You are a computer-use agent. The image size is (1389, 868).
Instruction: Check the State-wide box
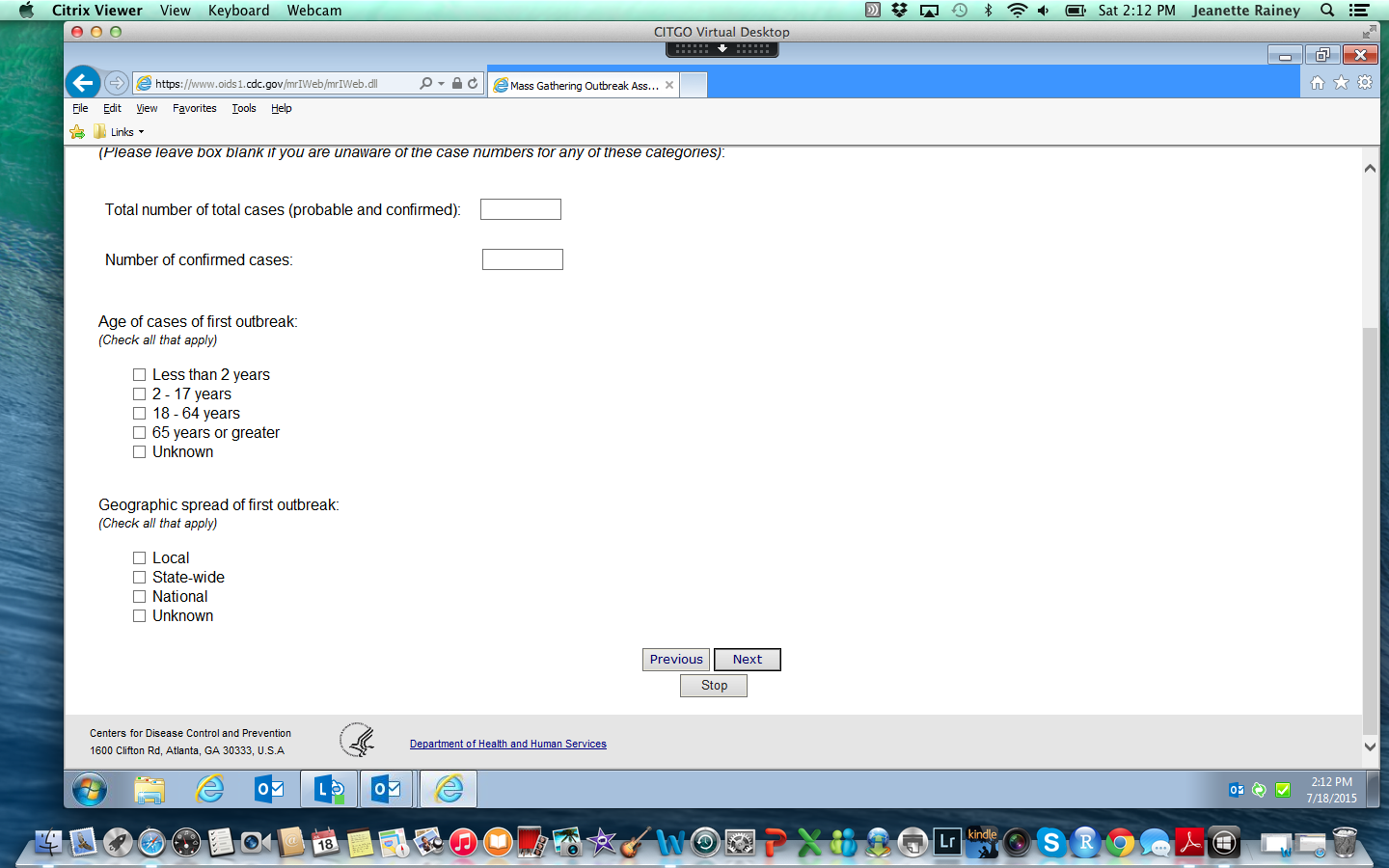click(140, 578)
